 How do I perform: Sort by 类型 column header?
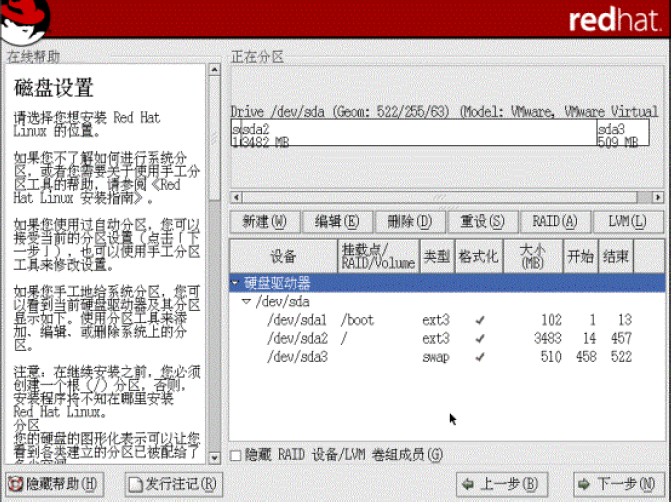point(437,256)
